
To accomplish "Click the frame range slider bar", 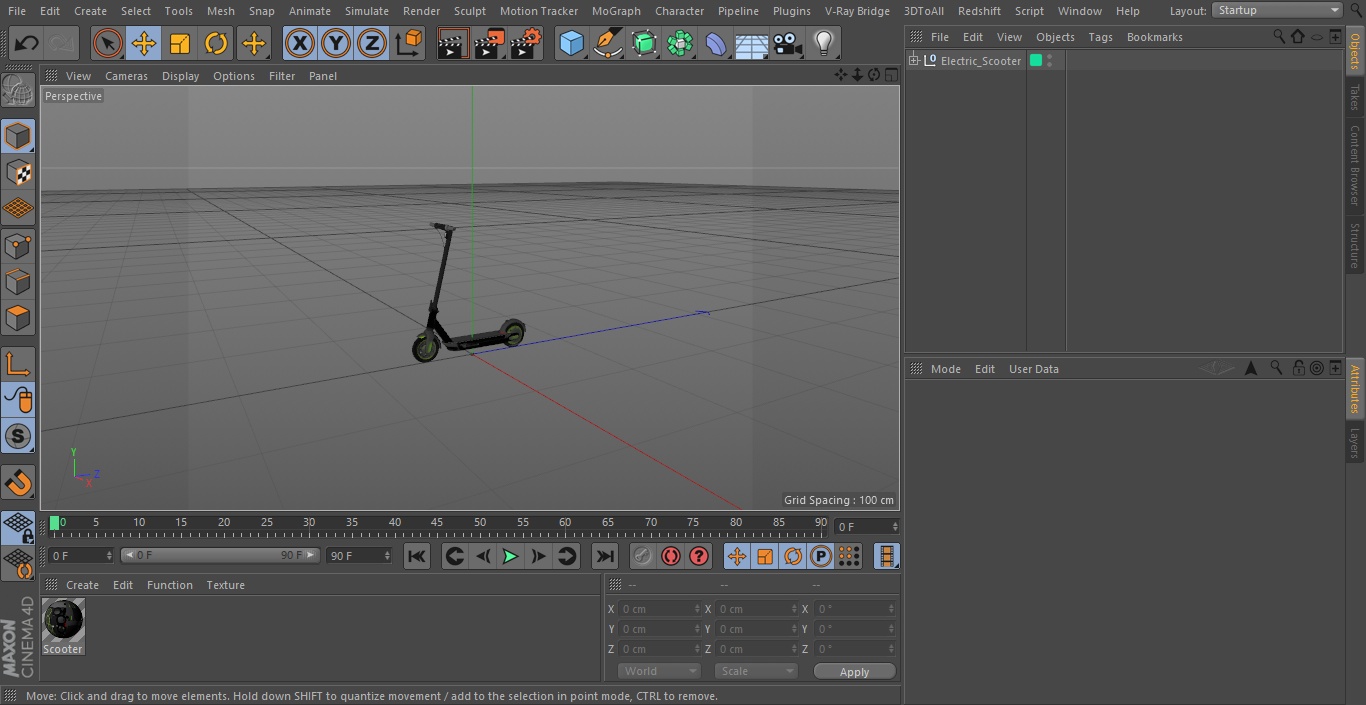I will [220, 555].
